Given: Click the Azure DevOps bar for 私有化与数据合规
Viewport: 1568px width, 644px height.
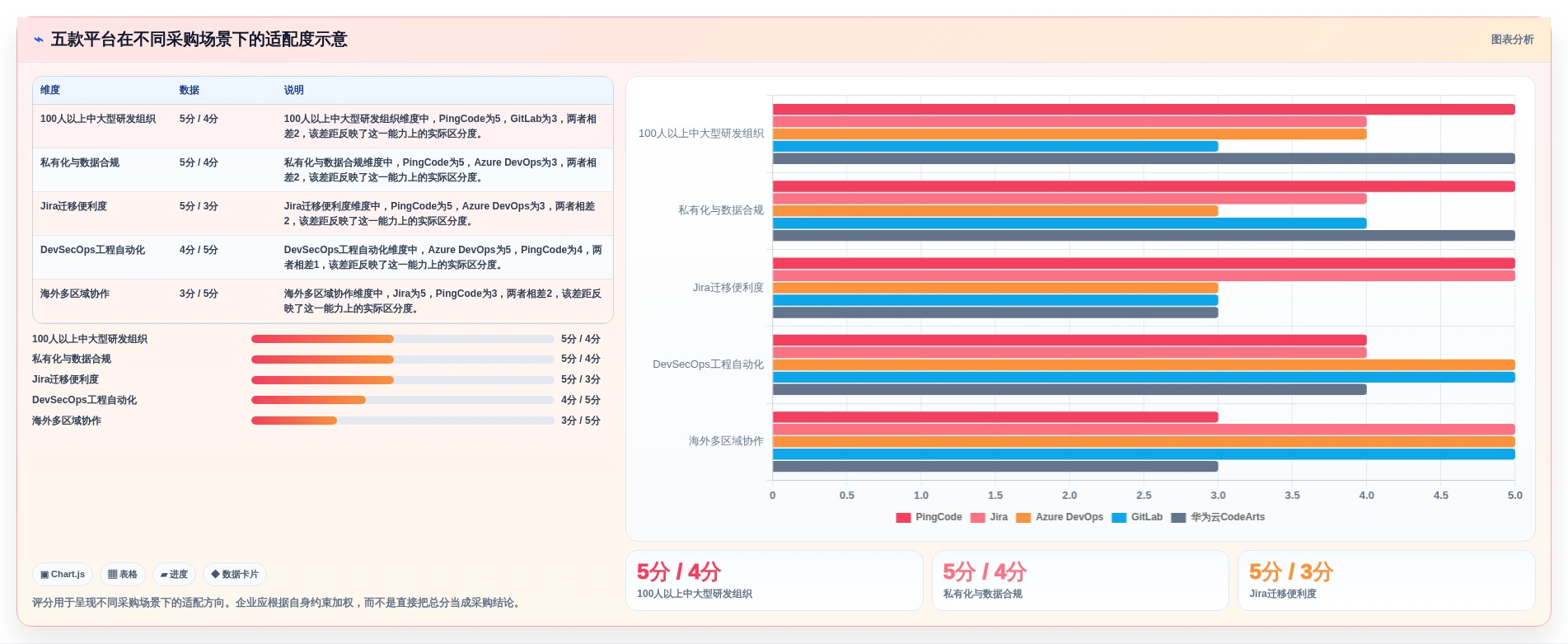Looking at the screenshot, I should point(995,211).
